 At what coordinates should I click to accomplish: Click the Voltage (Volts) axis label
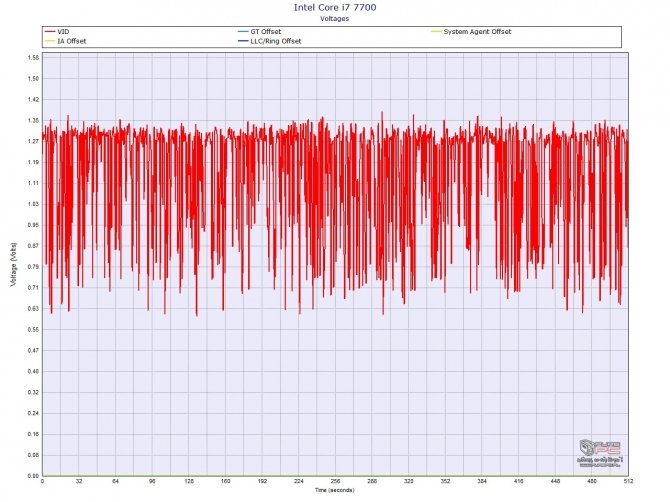(x=13, y=264)
